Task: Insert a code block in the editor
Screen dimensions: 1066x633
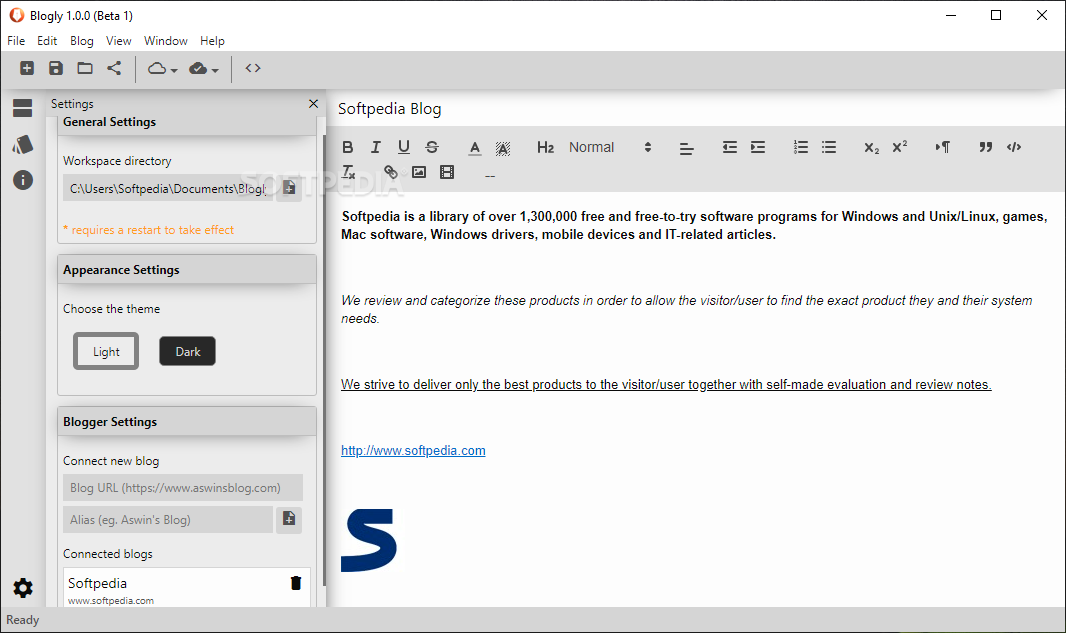Action: [1014, 147]
